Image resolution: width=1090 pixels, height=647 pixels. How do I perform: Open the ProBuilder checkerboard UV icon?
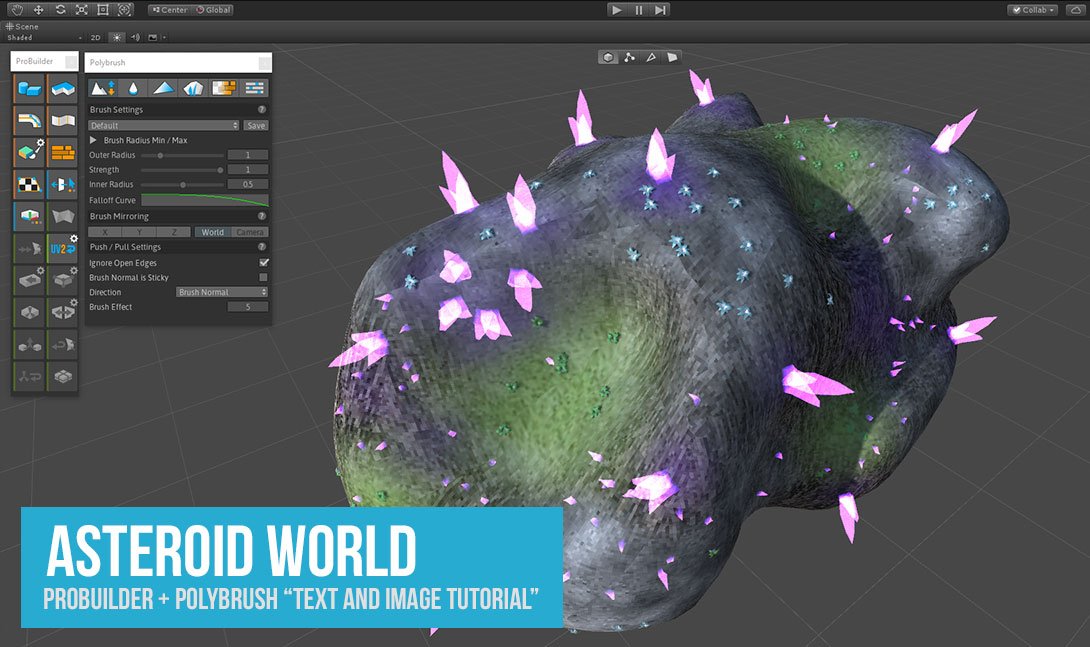click(29, 184)
